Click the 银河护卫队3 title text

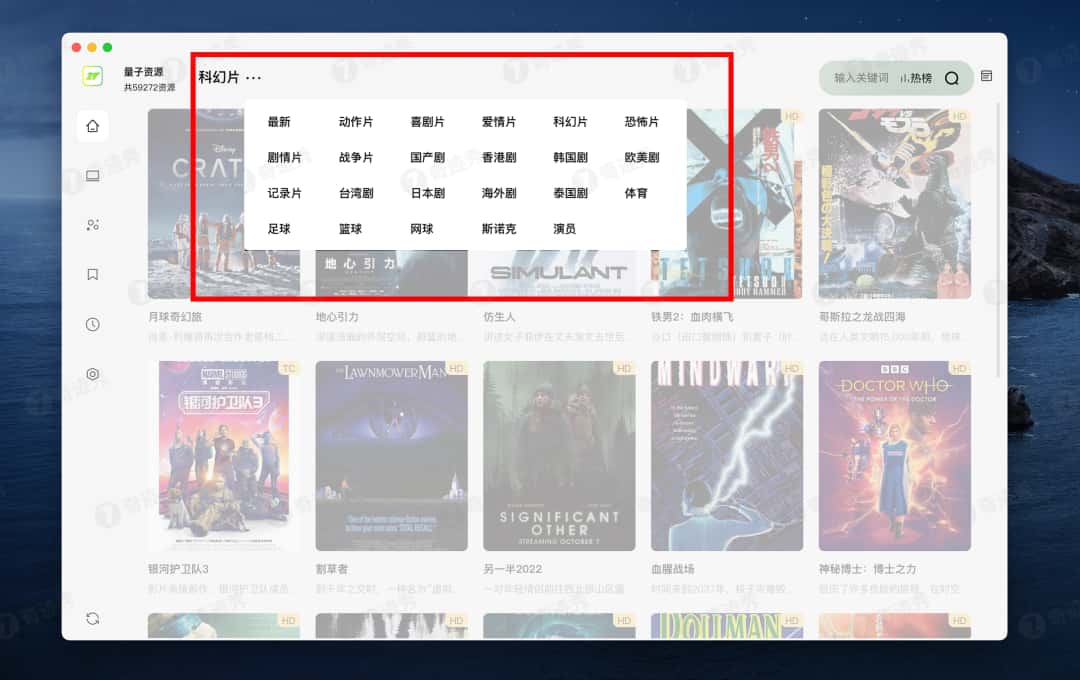point(178,569)
